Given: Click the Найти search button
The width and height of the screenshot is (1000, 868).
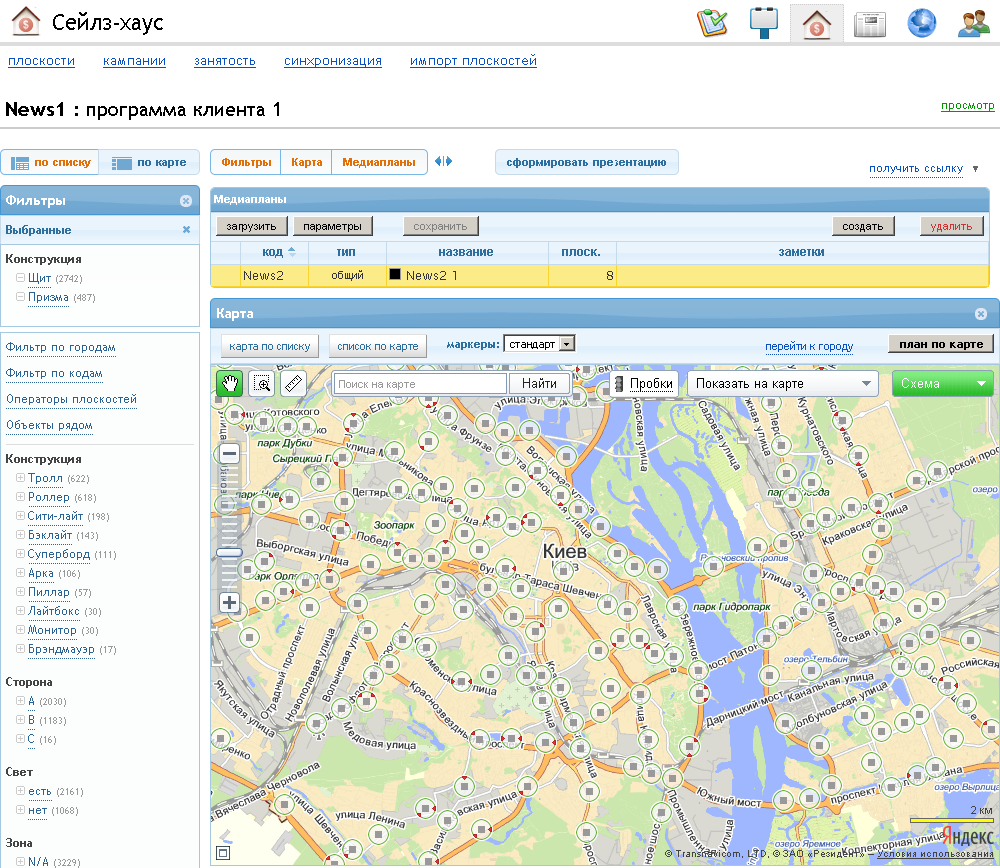Looking at the screenshot, I should [539, 383].
